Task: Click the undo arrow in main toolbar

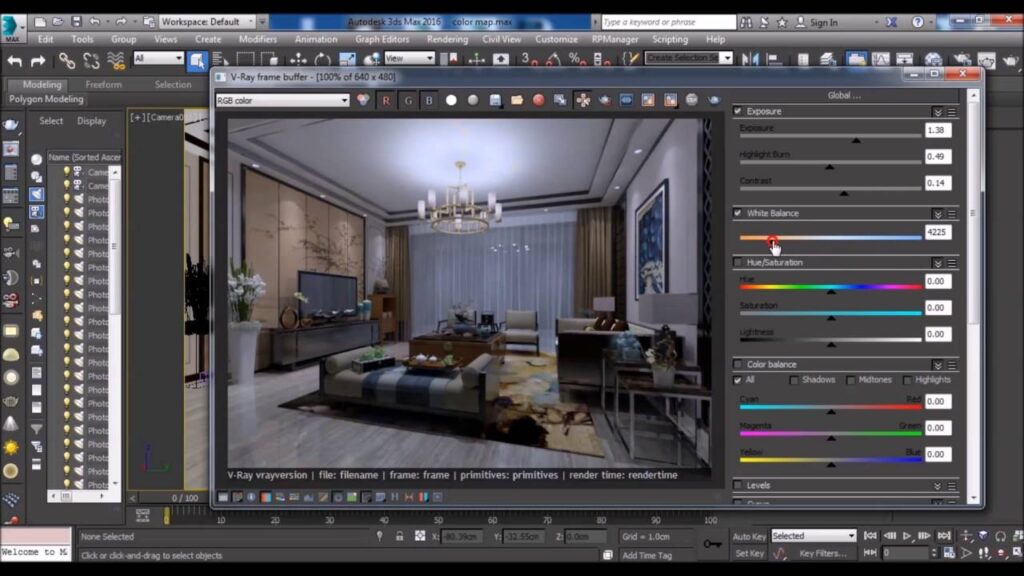Action: 14,60
